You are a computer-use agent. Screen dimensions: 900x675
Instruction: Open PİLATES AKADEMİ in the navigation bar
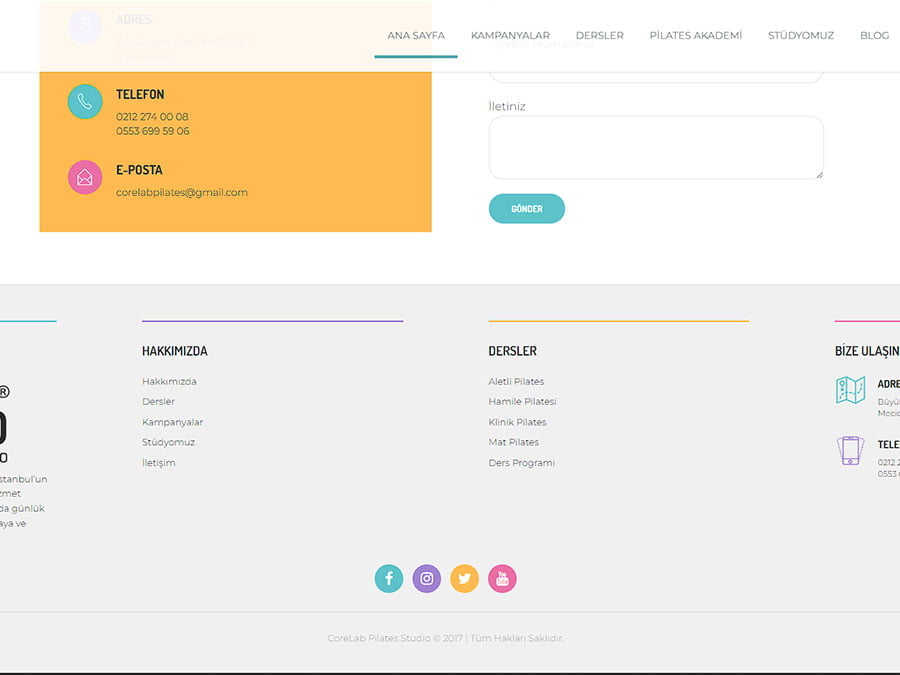tap(696, 36)
